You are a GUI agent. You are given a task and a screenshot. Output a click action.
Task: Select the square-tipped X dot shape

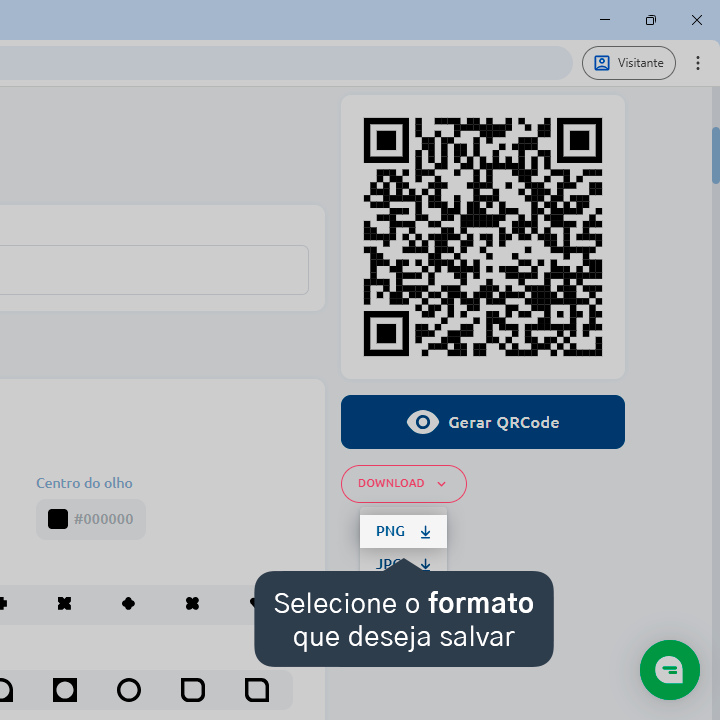coord(64,603)
